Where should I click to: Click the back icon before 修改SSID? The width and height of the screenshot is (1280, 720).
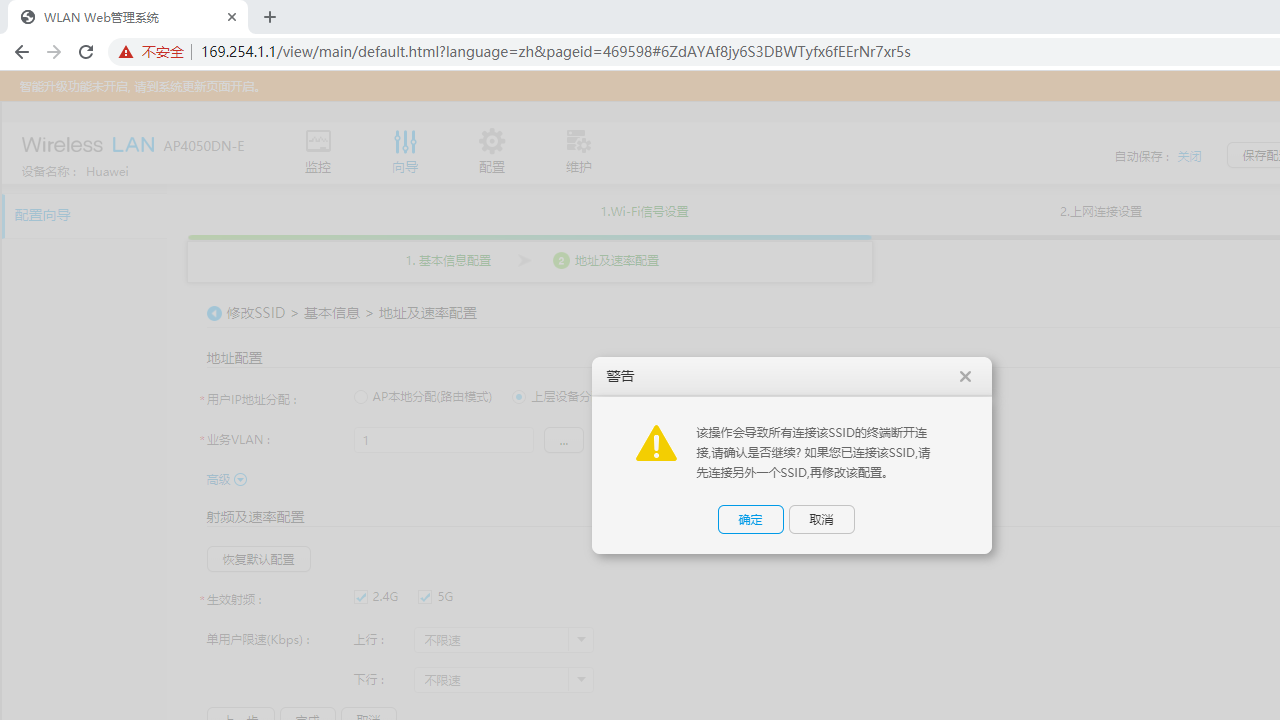tap(214, 313)
